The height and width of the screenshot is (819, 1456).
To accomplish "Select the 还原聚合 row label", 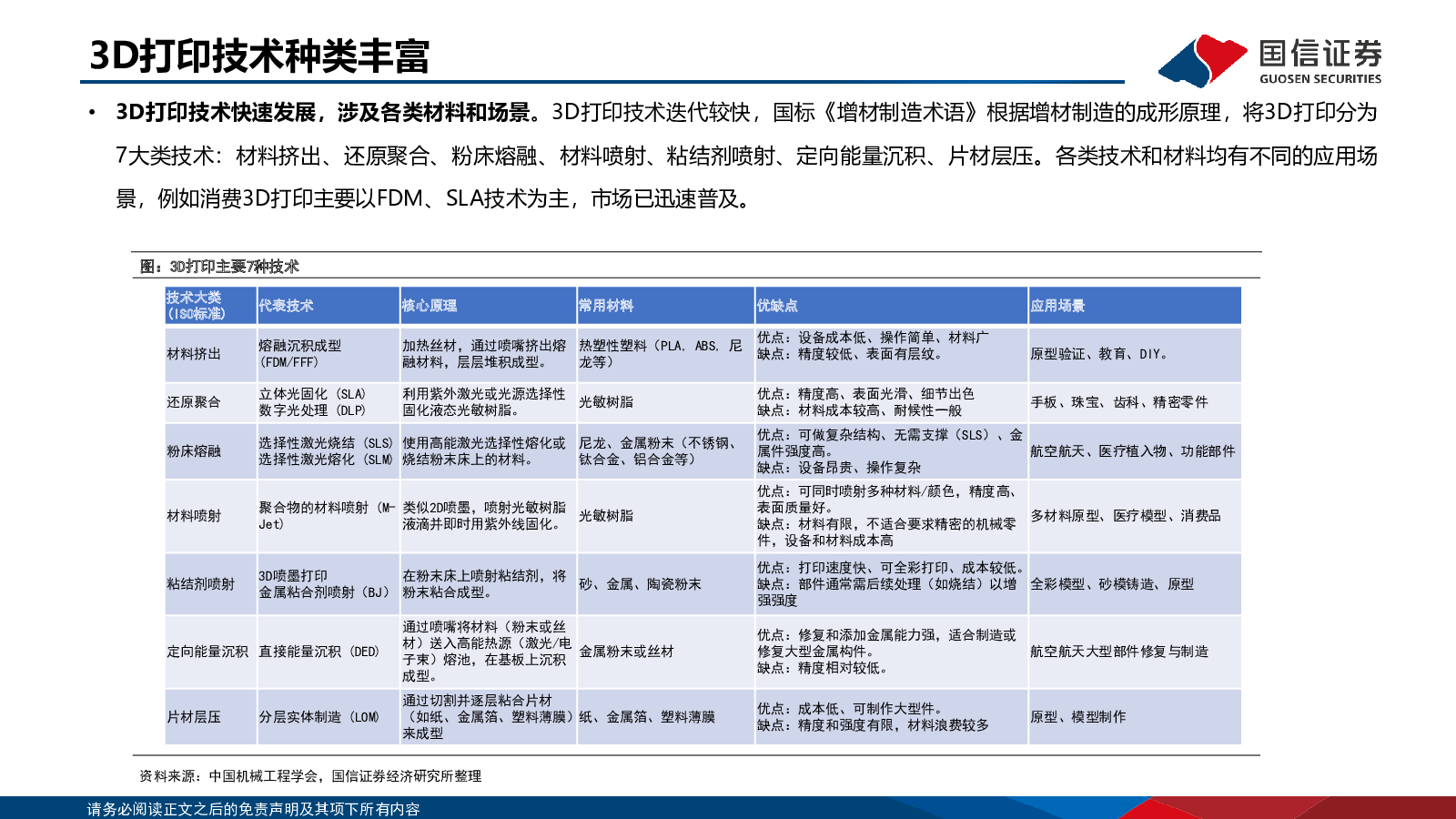I will 194,402.
